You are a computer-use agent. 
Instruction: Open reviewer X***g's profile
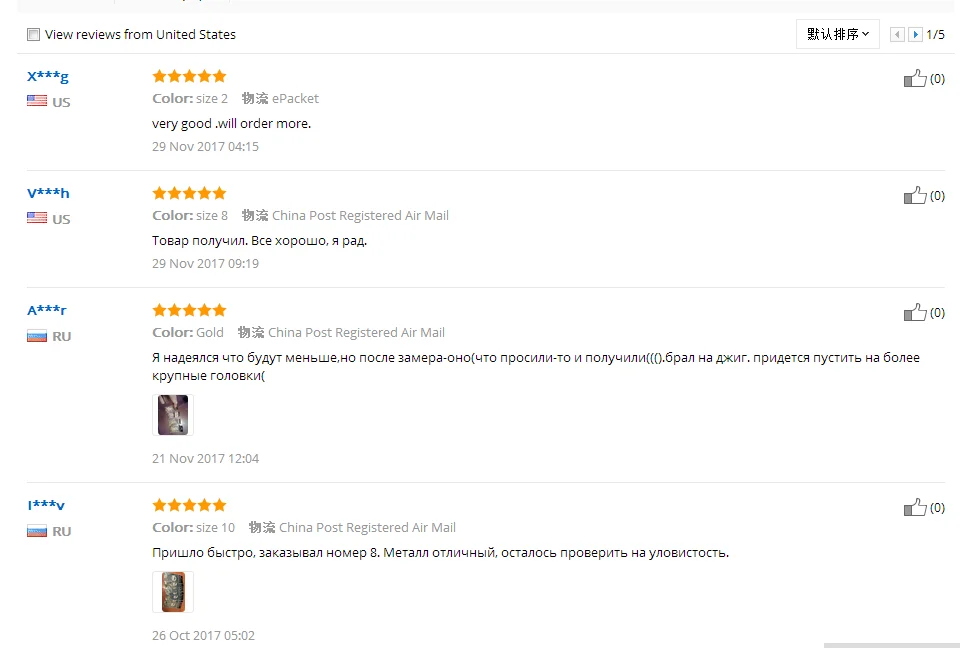pyautogui.click(x=48, y=76)
